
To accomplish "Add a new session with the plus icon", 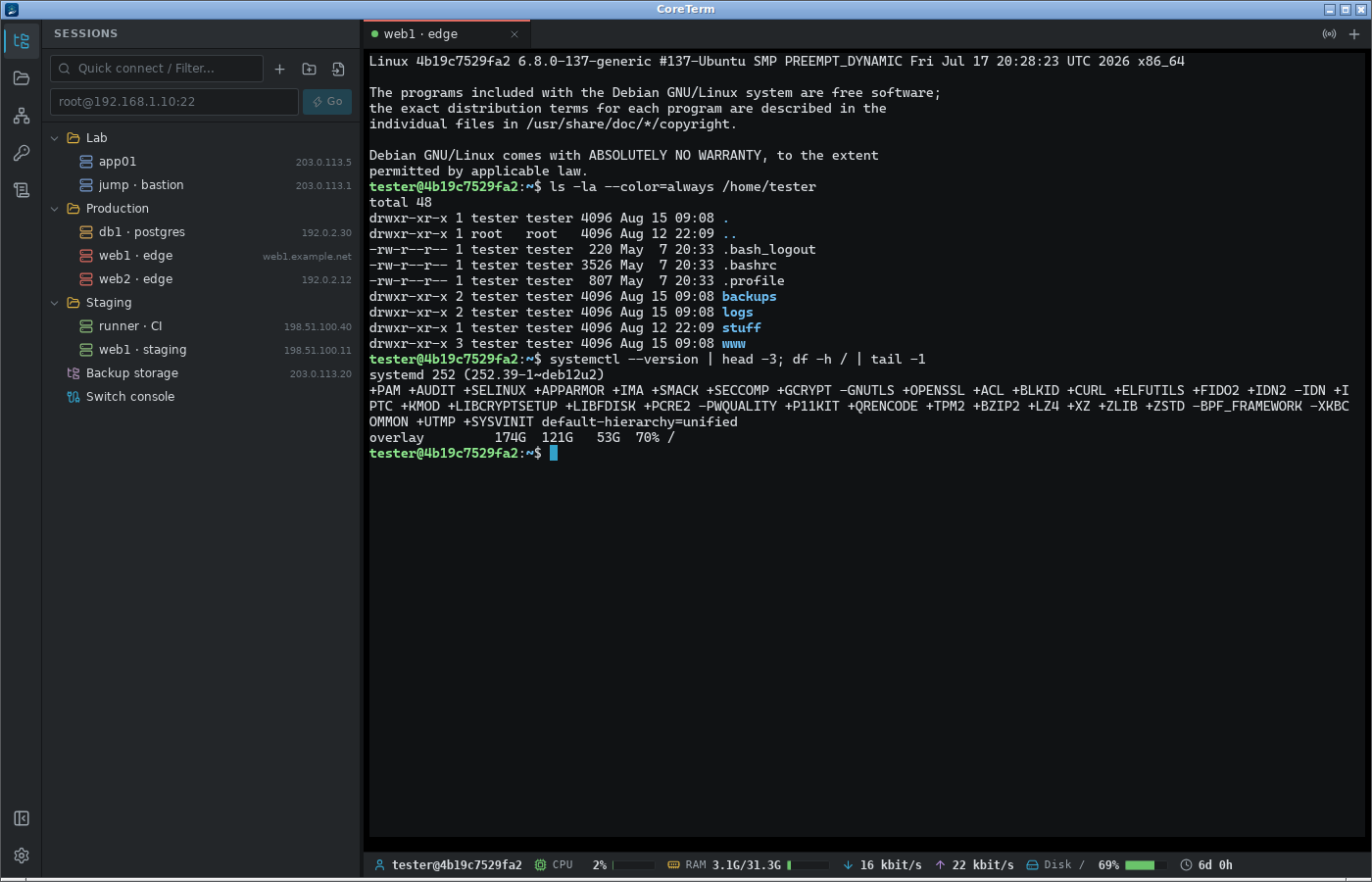I will click(279, 69).
